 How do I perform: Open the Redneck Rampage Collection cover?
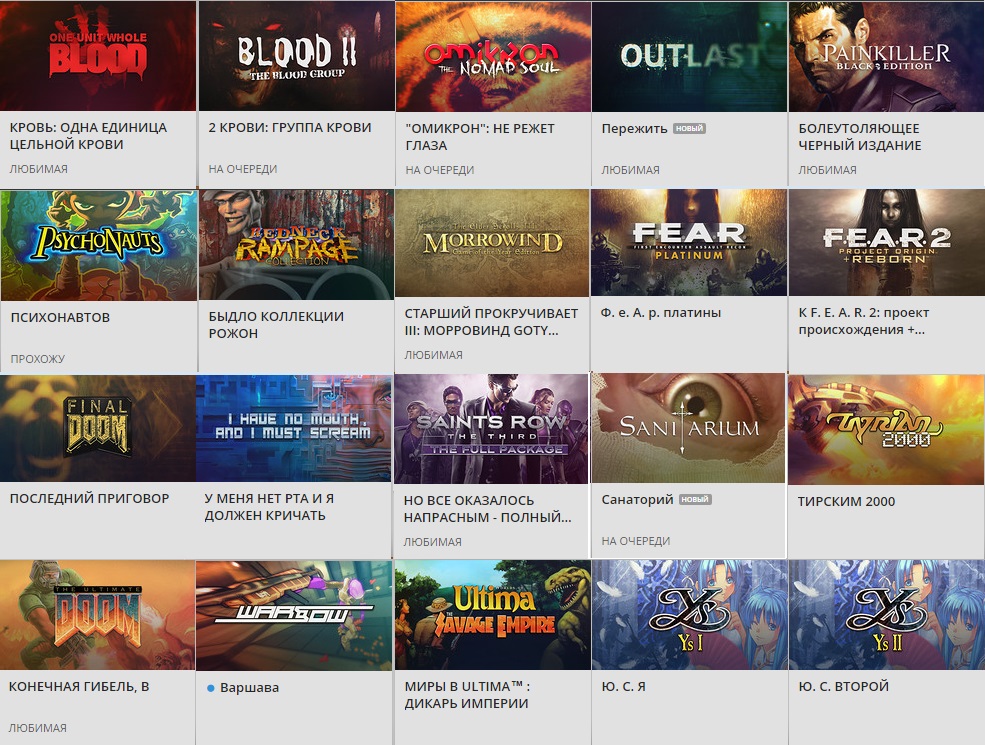pyautogui.click(x=297, y=245)
